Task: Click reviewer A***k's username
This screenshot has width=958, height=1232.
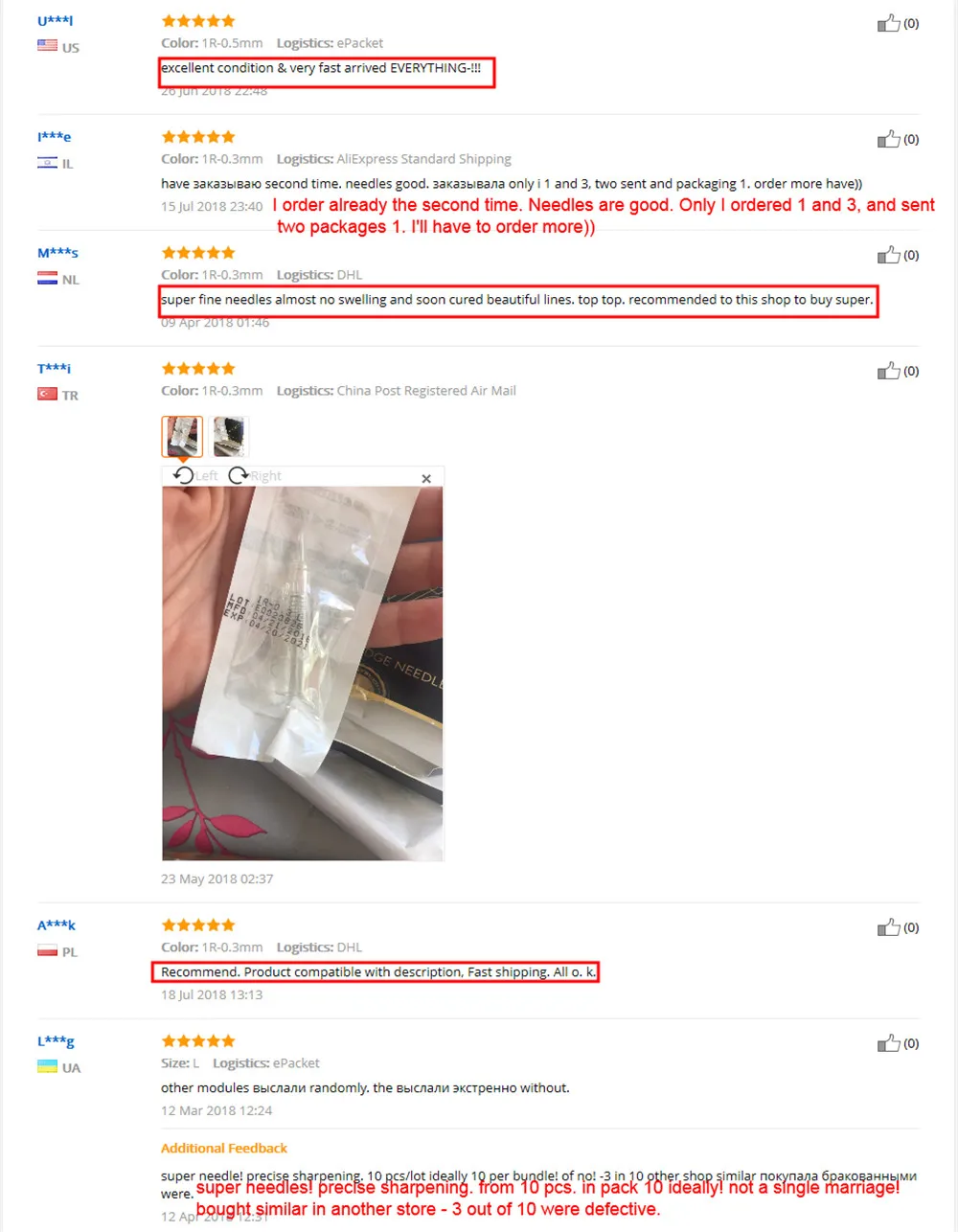Action: [57, 925]
